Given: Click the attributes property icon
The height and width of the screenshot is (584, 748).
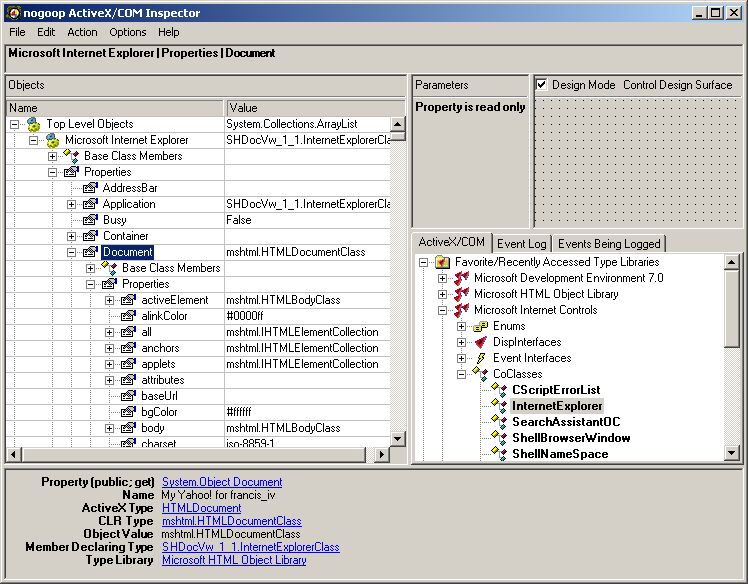Looking at the screenshot, I should (128, 380).
